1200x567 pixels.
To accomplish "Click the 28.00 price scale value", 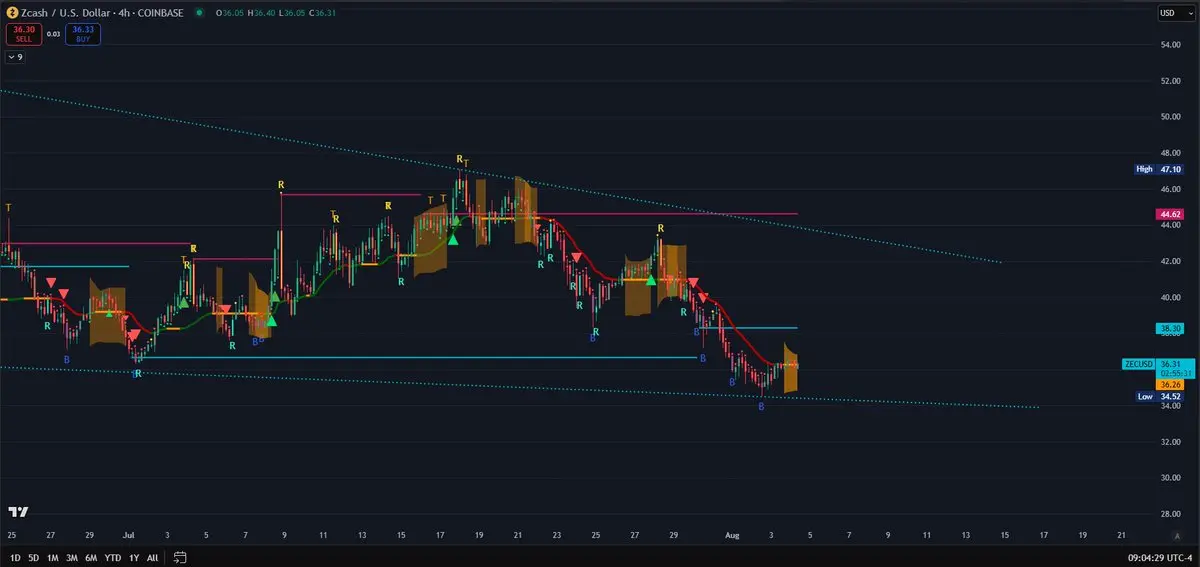I will click(x=1171, y=513).
